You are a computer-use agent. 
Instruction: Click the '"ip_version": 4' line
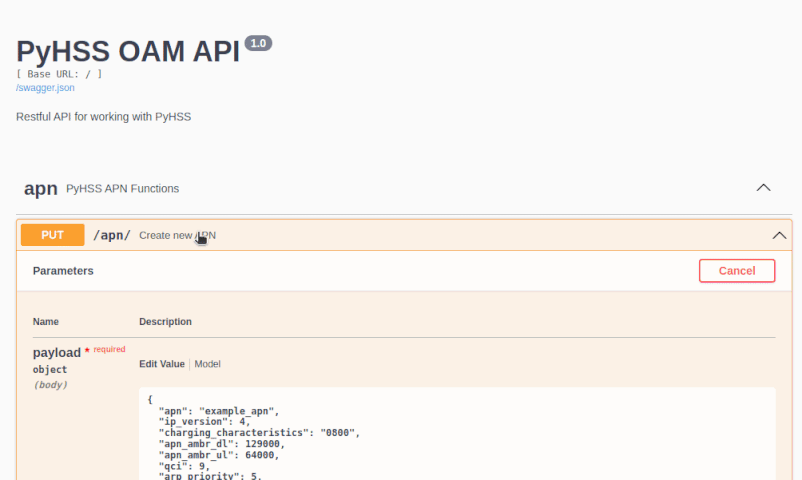point(205,422)
